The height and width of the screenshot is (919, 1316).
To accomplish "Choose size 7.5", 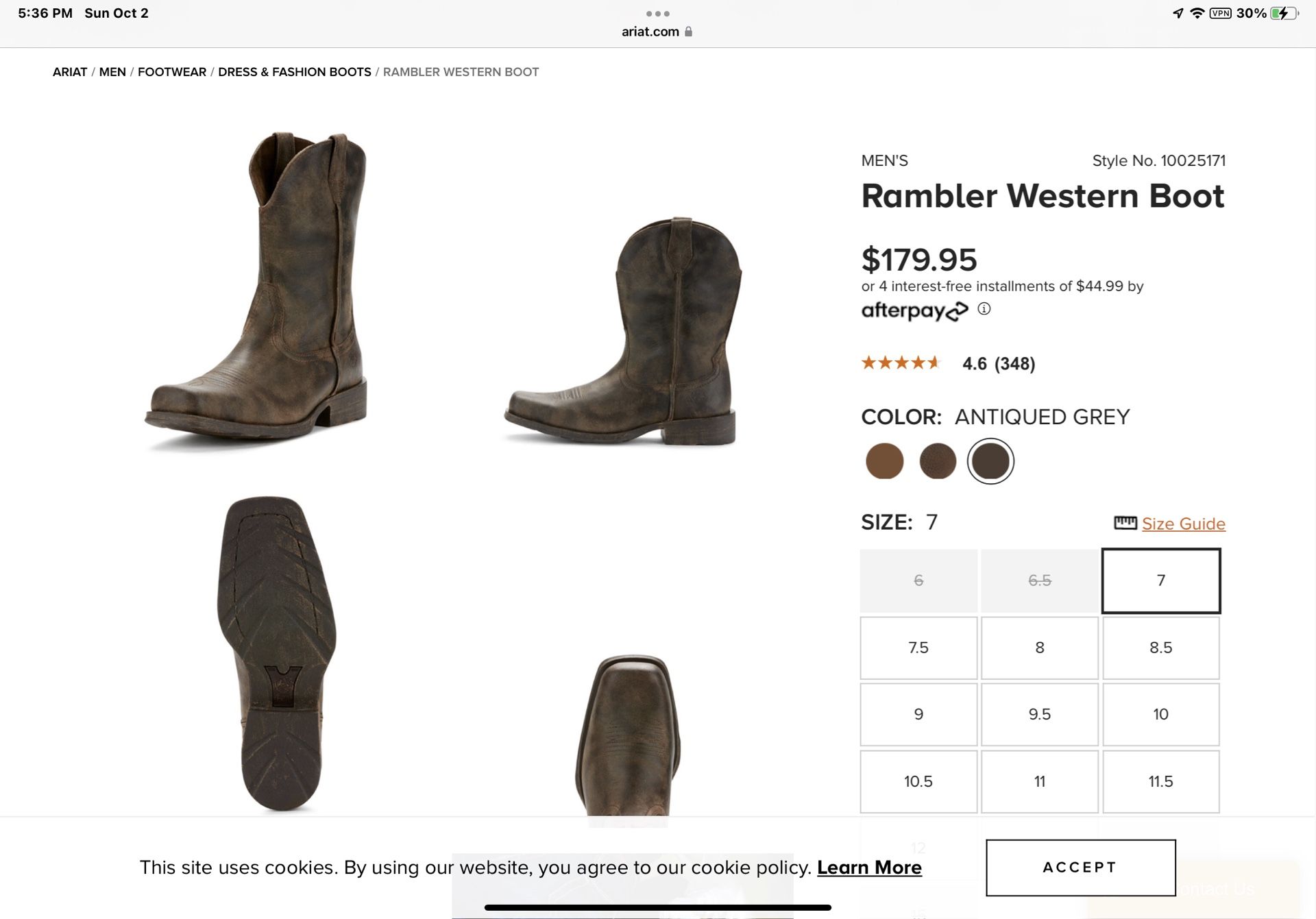I will click(x=918, y=648).
